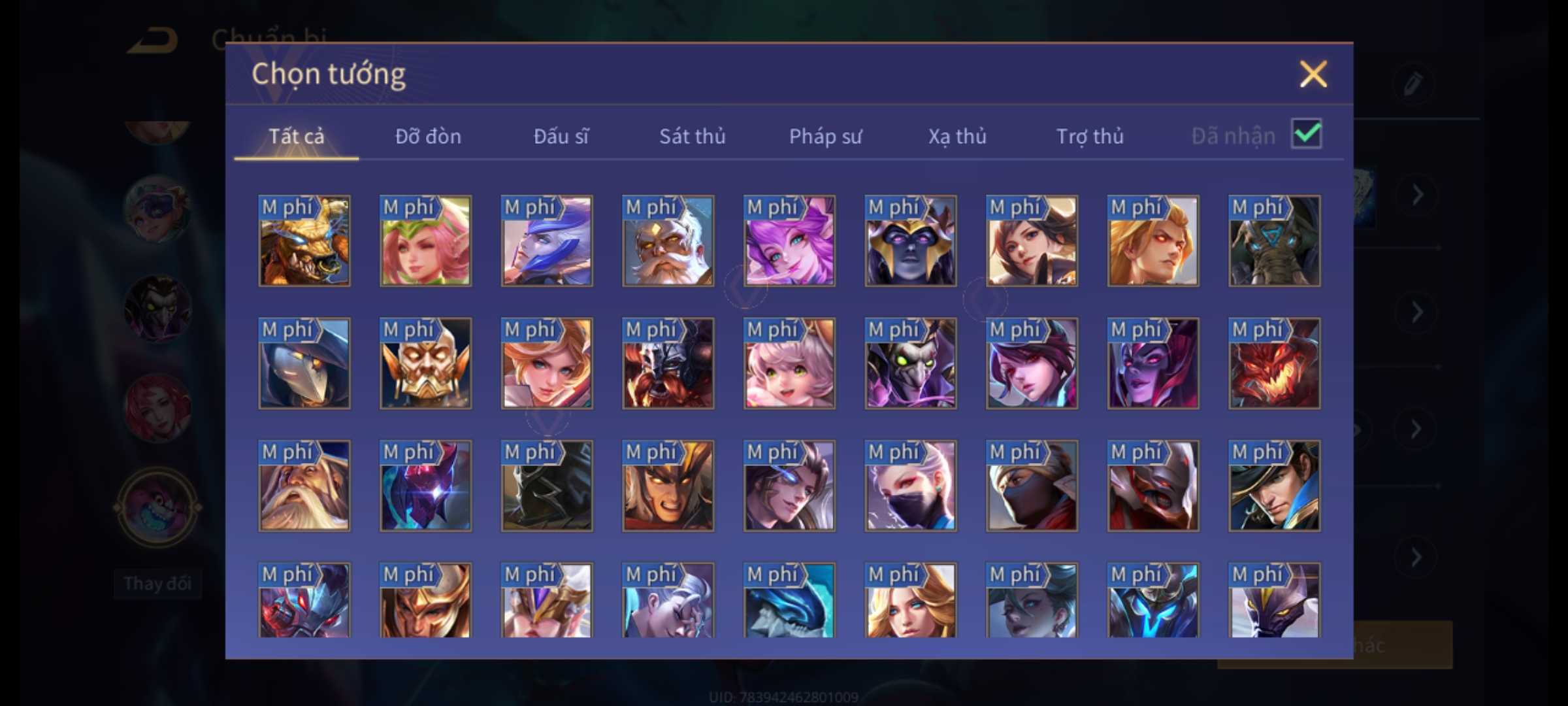Choose the white-haired masked ninja girl
The height and width of the screenshot is (706, 1568).
(x=911, y=486)
